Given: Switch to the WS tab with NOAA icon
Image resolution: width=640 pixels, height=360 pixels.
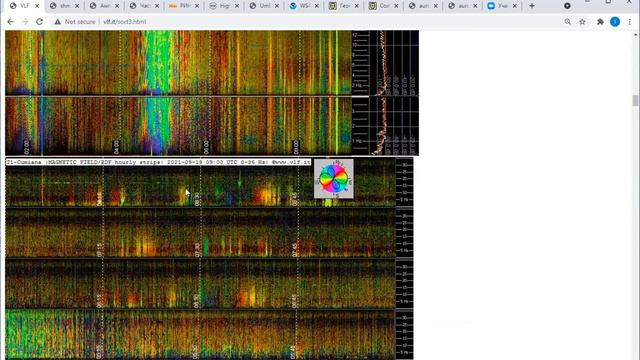Looking at the screenshot, I should pos(305,6).
